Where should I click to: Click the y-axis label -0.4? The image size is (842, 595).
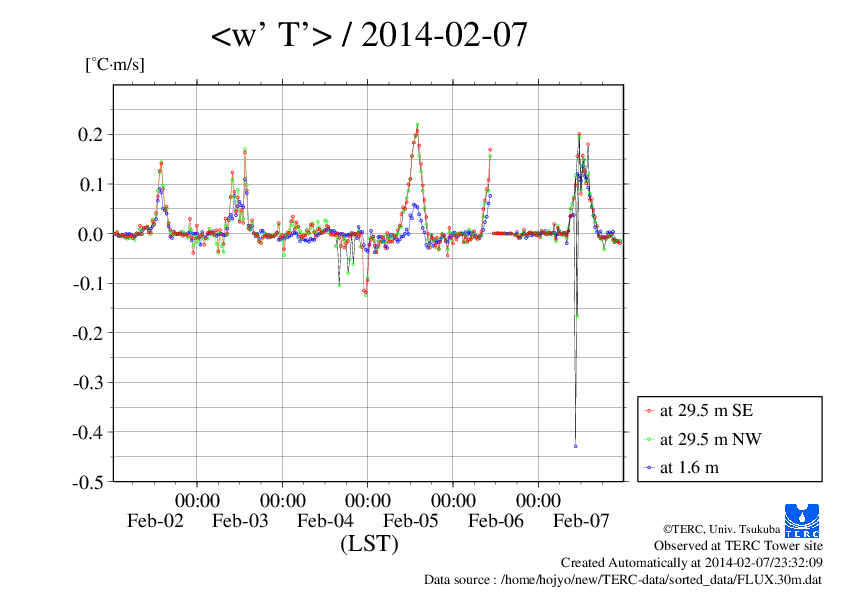click(x=88, y=432)
